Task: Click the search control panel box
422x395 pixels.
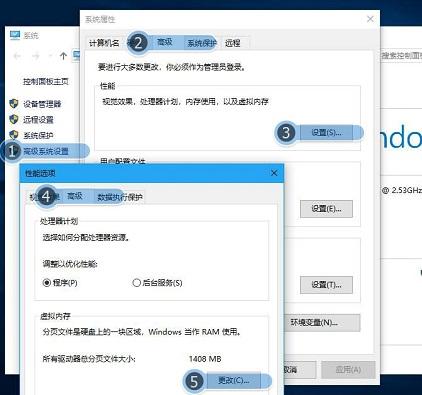Action: (x=401, y=55)
